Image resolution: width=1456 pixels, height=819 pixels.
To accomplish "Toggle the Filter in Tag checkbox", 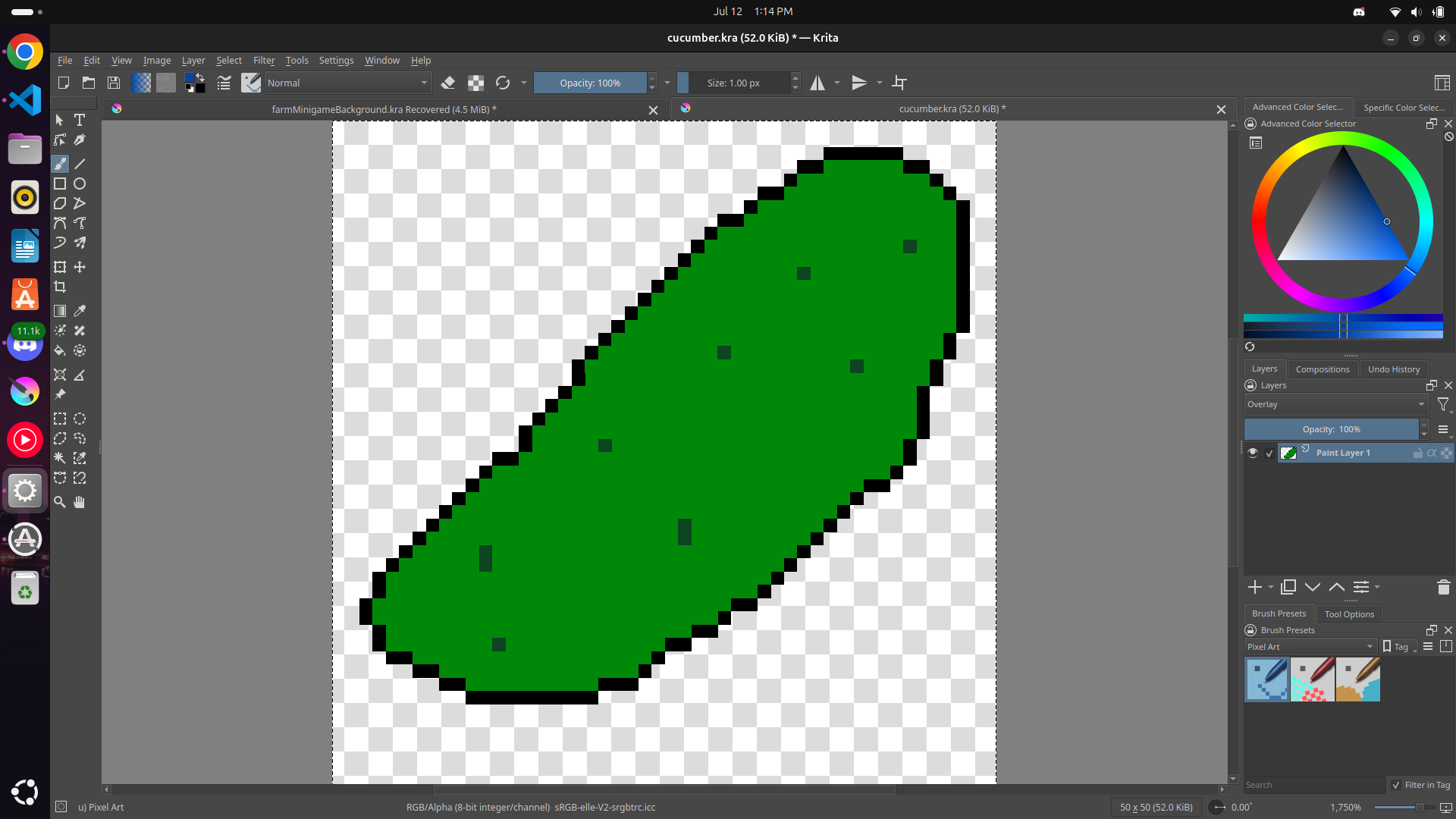I will (x=1396, y=785).
